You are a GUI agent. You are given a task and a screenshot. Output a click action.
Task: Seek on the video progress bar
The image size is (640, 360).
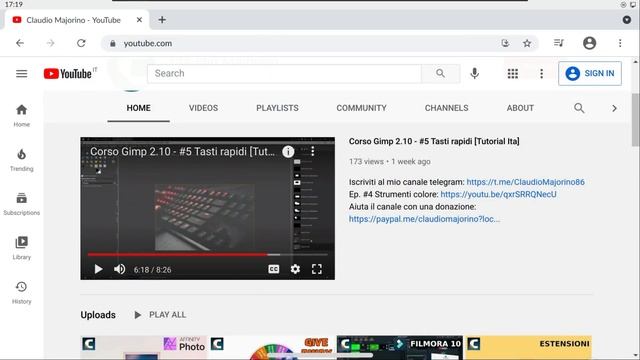207,254
